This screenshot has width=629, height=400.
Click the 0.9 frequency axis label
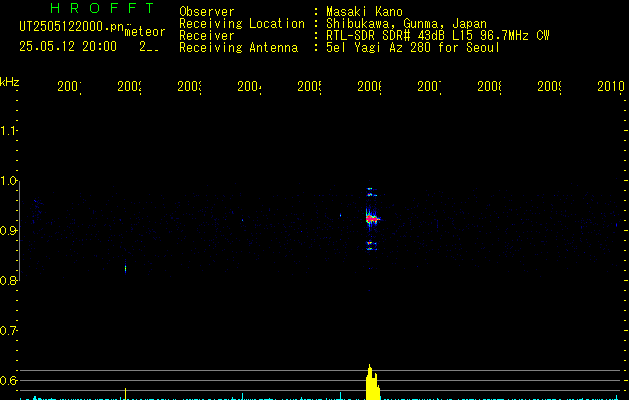pyautogui.click(x=8, y=231)
